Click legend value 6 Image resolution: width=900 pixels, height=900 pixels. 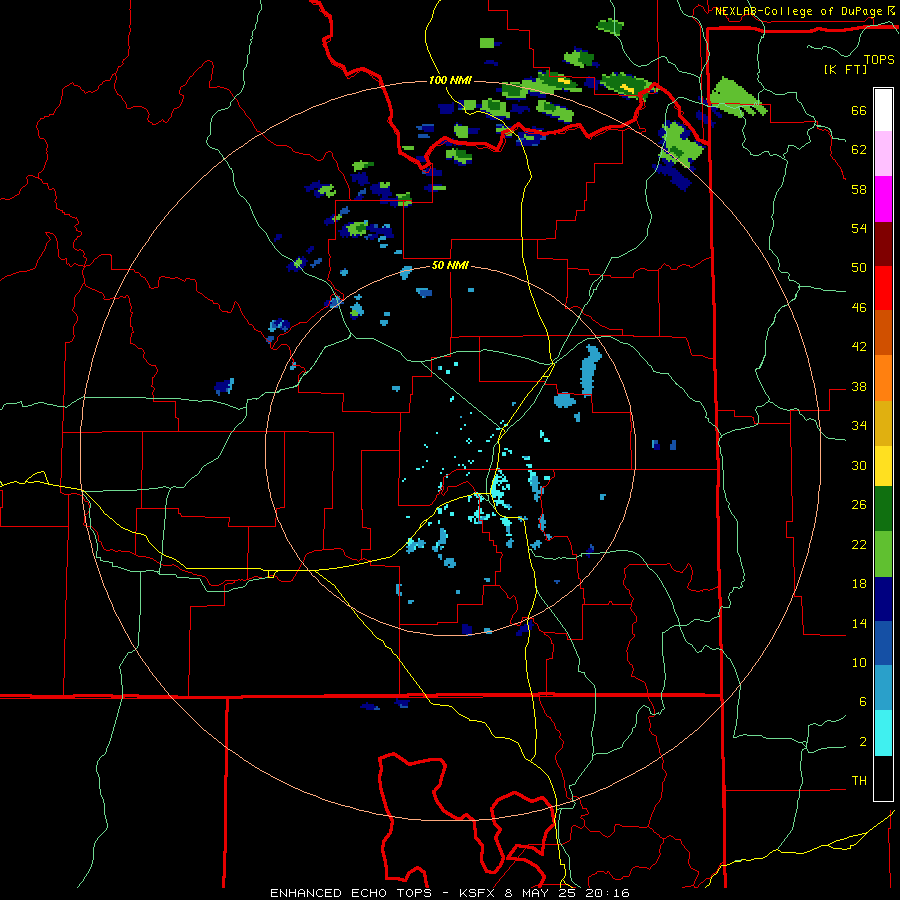click(x=863, y=702)
